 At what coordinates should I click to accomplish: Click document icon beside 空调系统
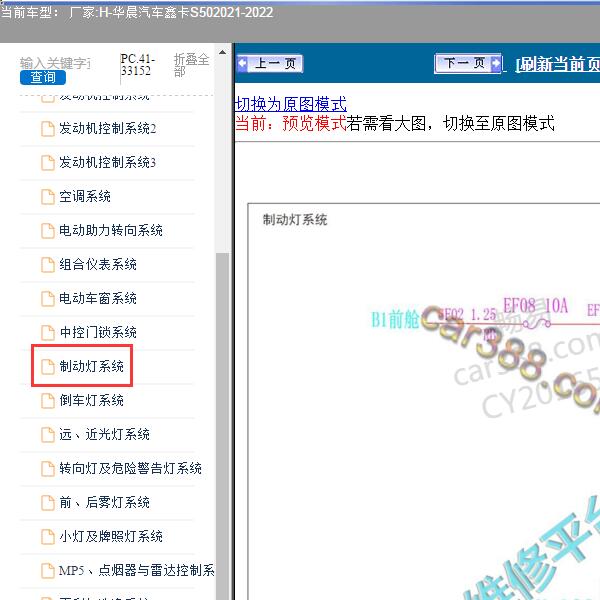pos(48,196)
